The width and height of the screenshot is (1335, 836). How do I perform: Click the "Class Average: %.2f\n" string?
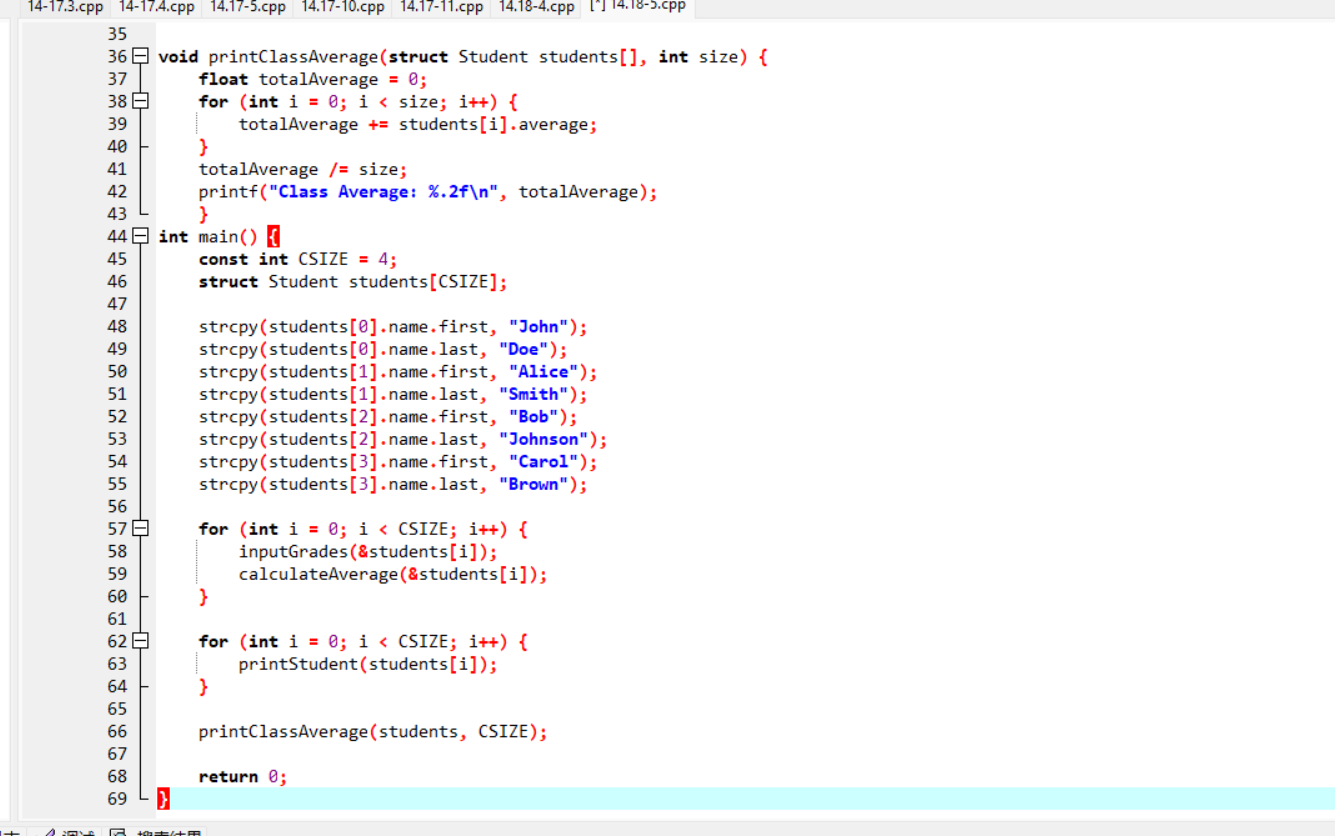pyautogui.click(x=383, y=192)
